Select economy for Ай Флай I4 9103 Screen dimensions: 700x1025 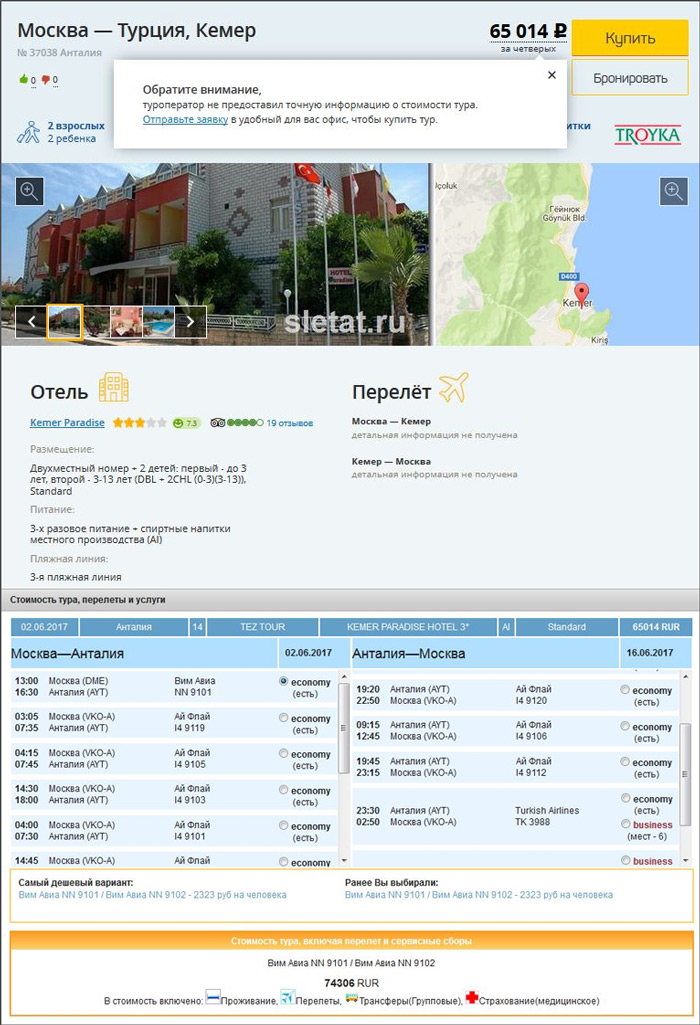coord(283,790)
